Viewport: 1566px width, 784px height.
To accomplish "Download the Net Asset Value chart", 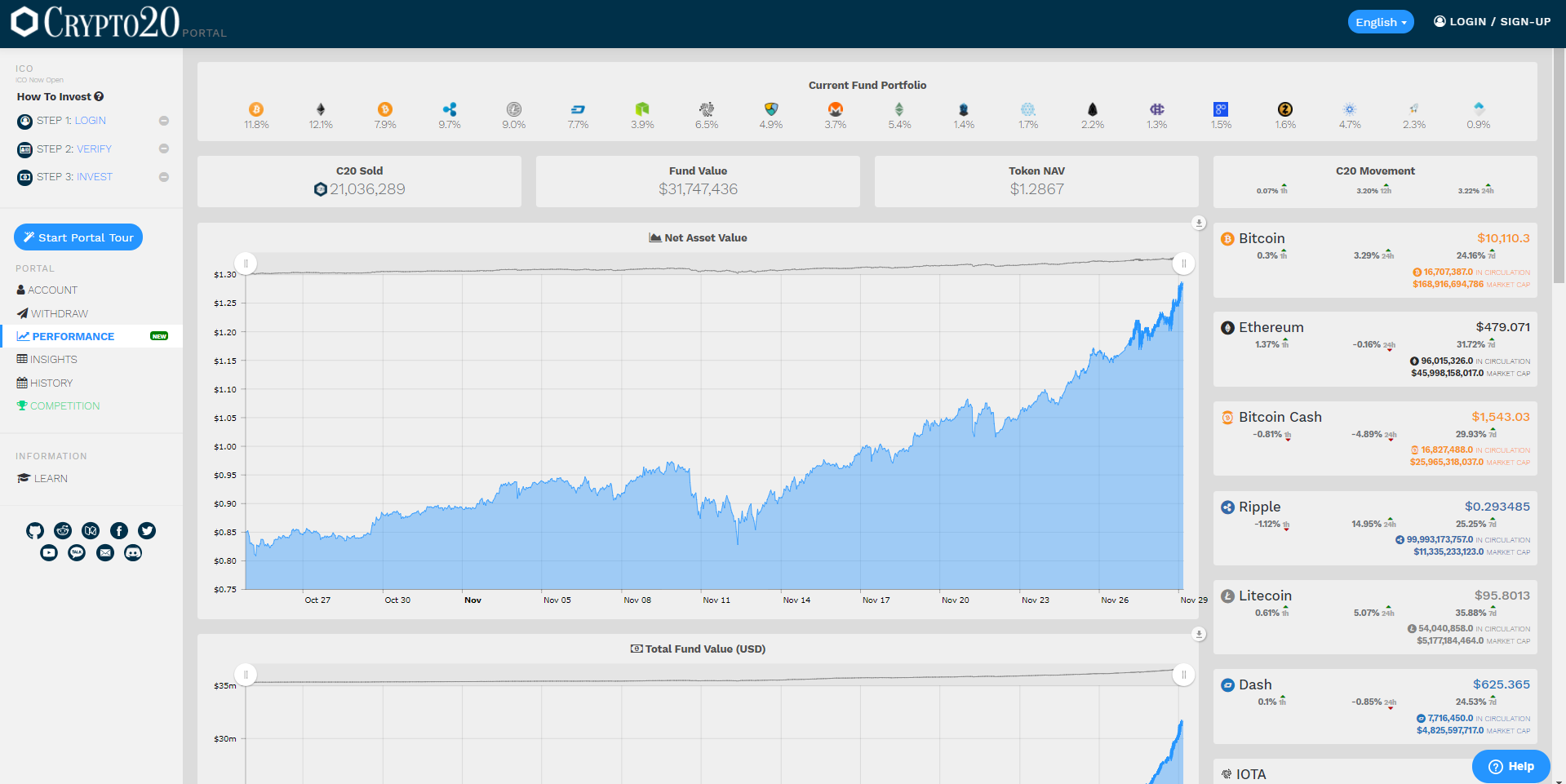I will click(1199, 223).
